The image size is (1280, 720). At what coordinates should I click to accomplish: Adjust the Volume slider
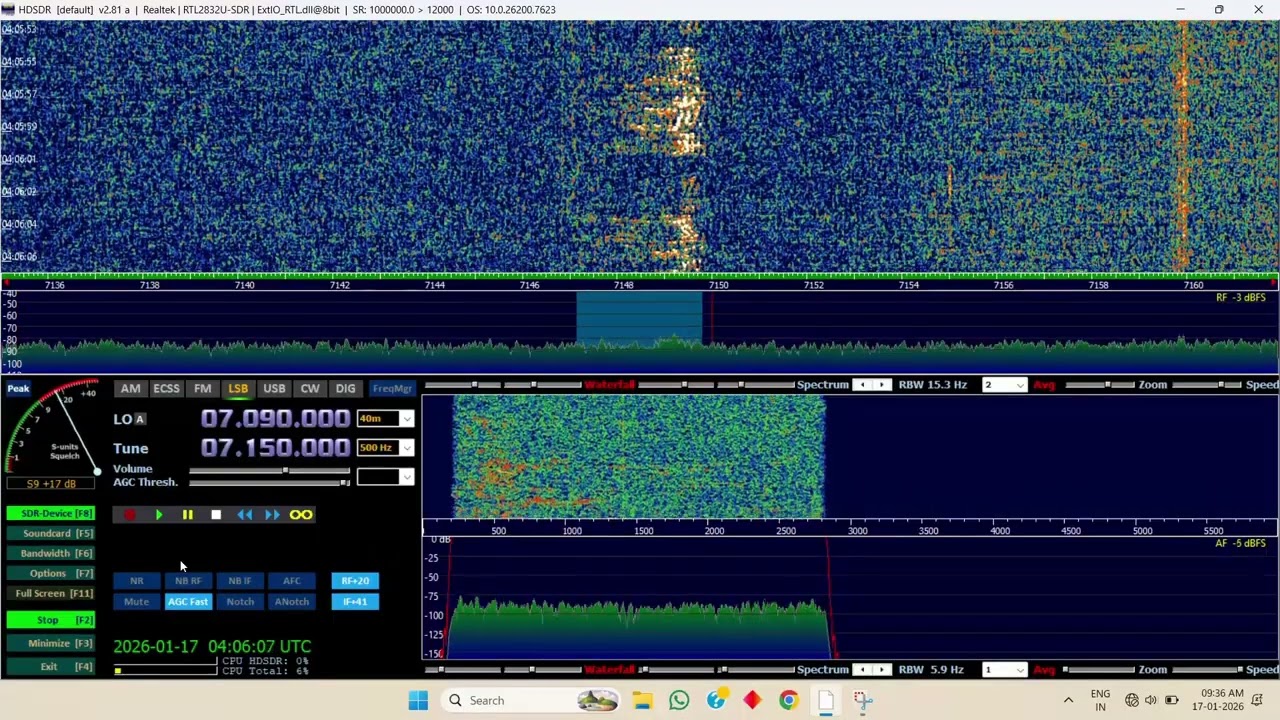(x=270, y=470)
